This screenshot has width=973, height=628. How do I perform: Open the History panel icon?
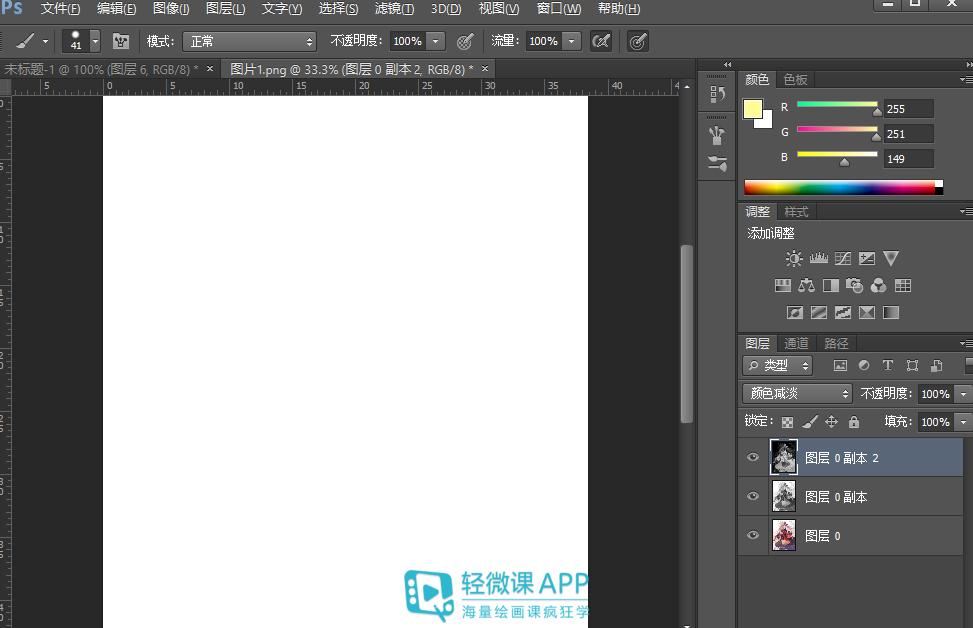[717, 94]
